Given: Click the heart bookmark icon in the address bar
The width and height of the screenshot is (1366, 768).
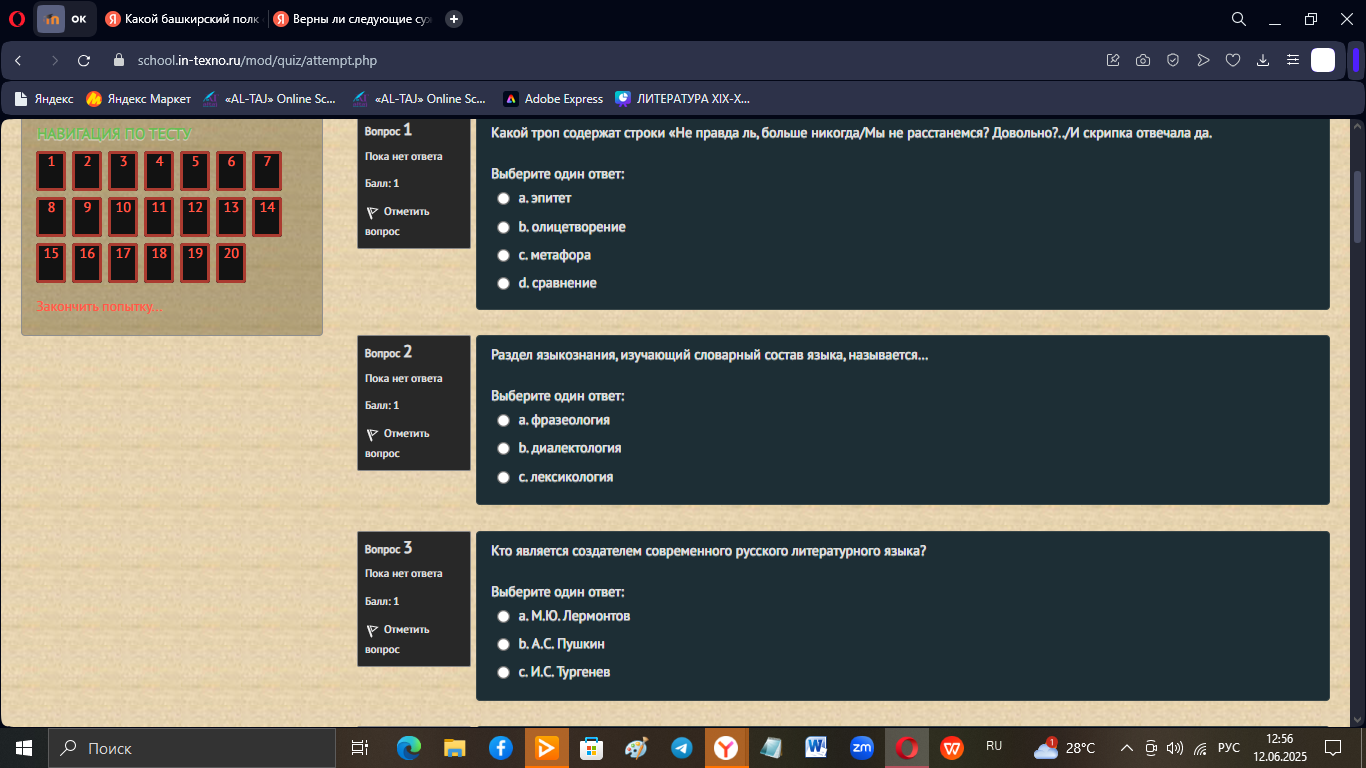Looking at the screenshot, I should click(x=1233, y=61).
